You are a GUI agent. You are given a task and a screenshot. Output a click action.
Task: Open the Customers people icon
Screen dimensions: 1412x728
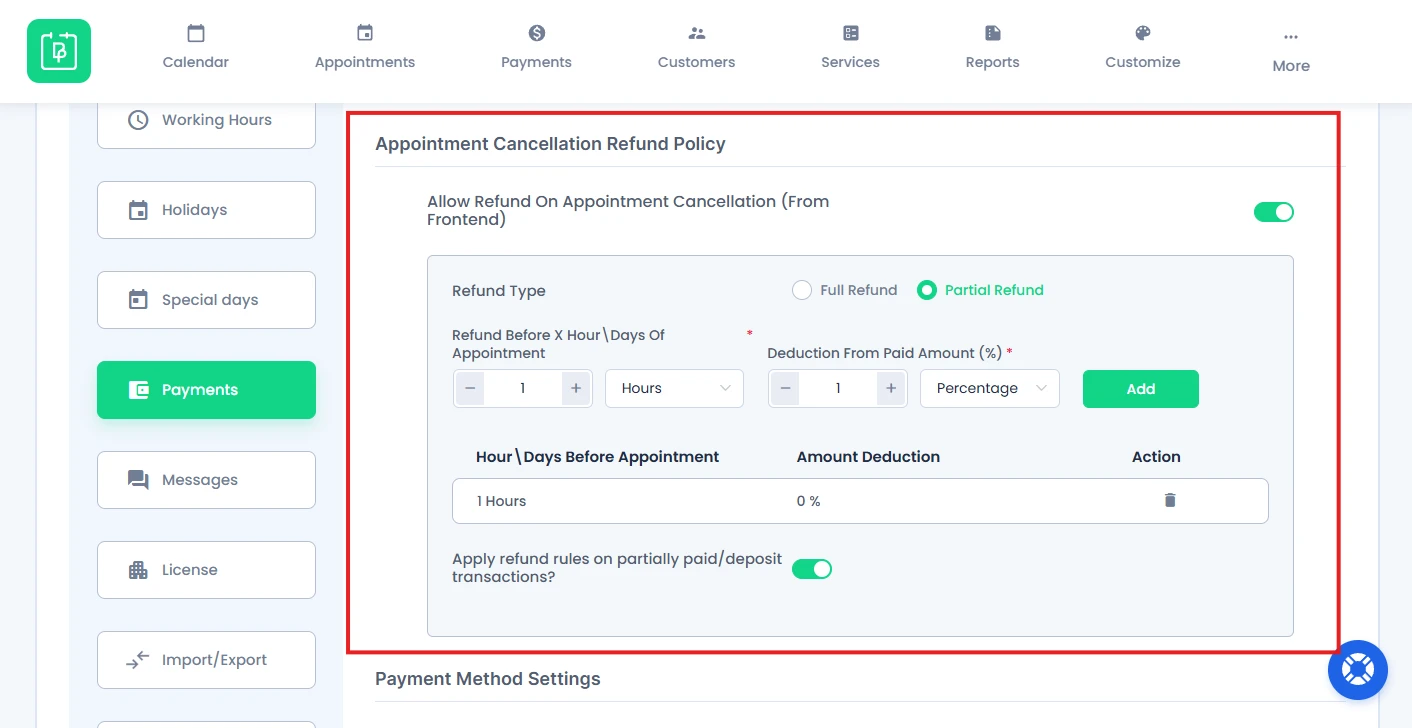pyautogui.click(x=697, y=33)
